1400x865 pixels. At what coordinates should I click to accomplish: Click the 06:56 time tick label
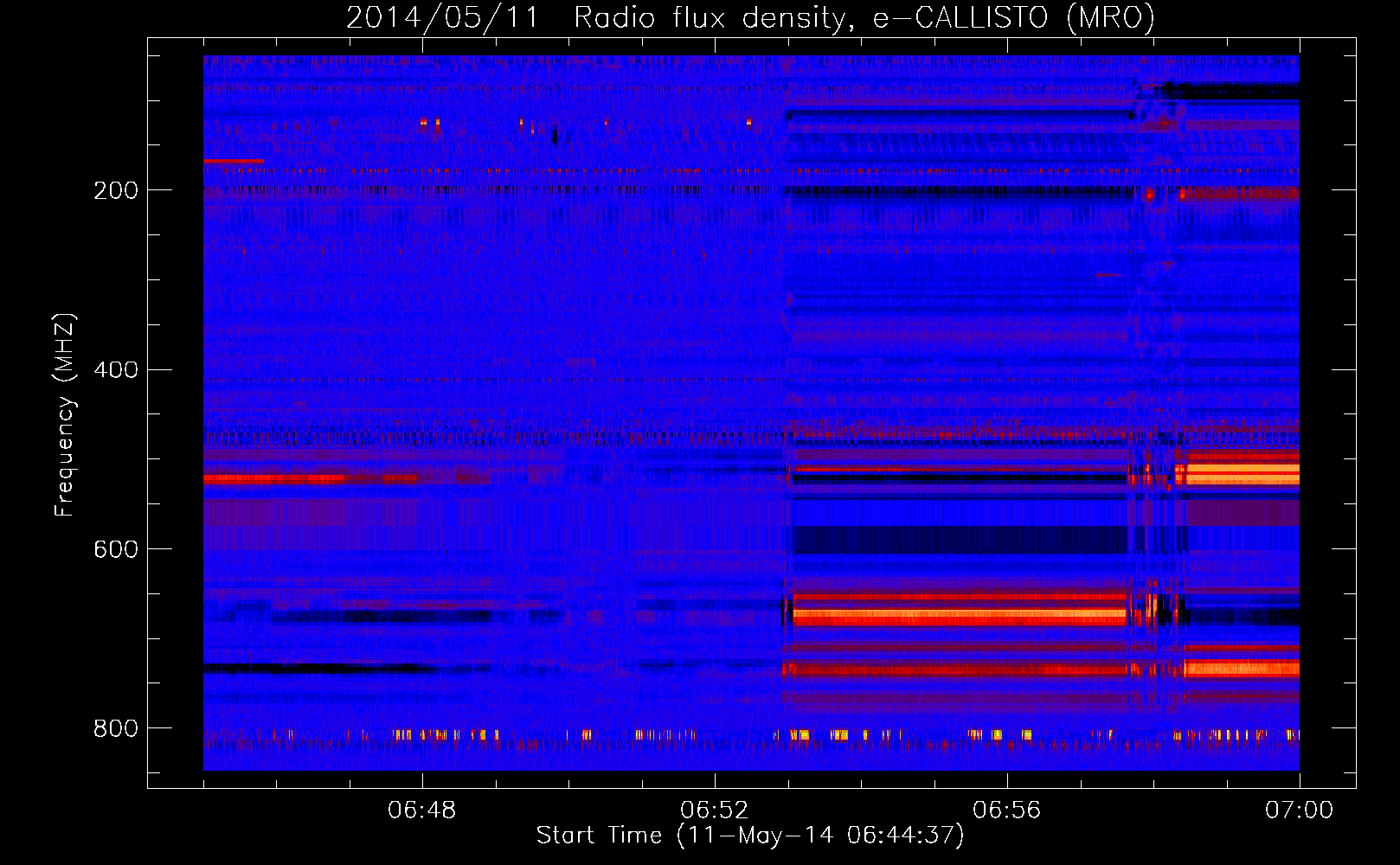(x=1007, y=811)
